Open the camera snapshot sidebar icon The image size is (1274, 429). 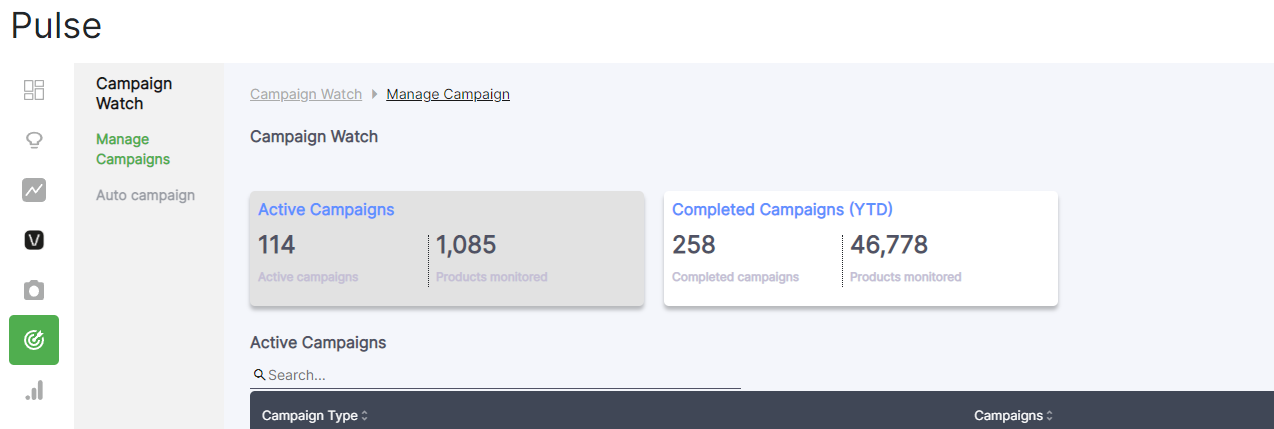tap(34, 290)
